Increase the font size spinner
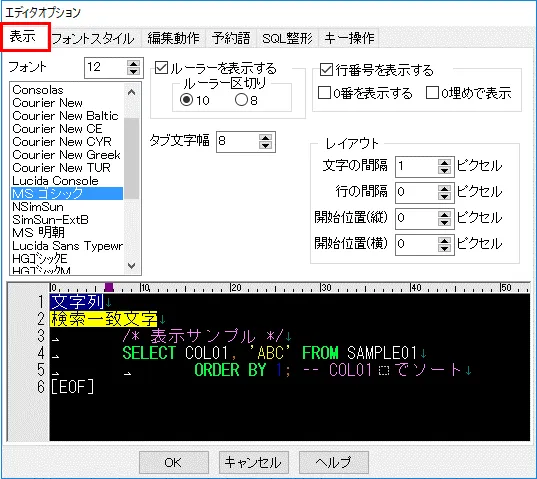This screenshot has width=537, height=479. click(133, 64)
